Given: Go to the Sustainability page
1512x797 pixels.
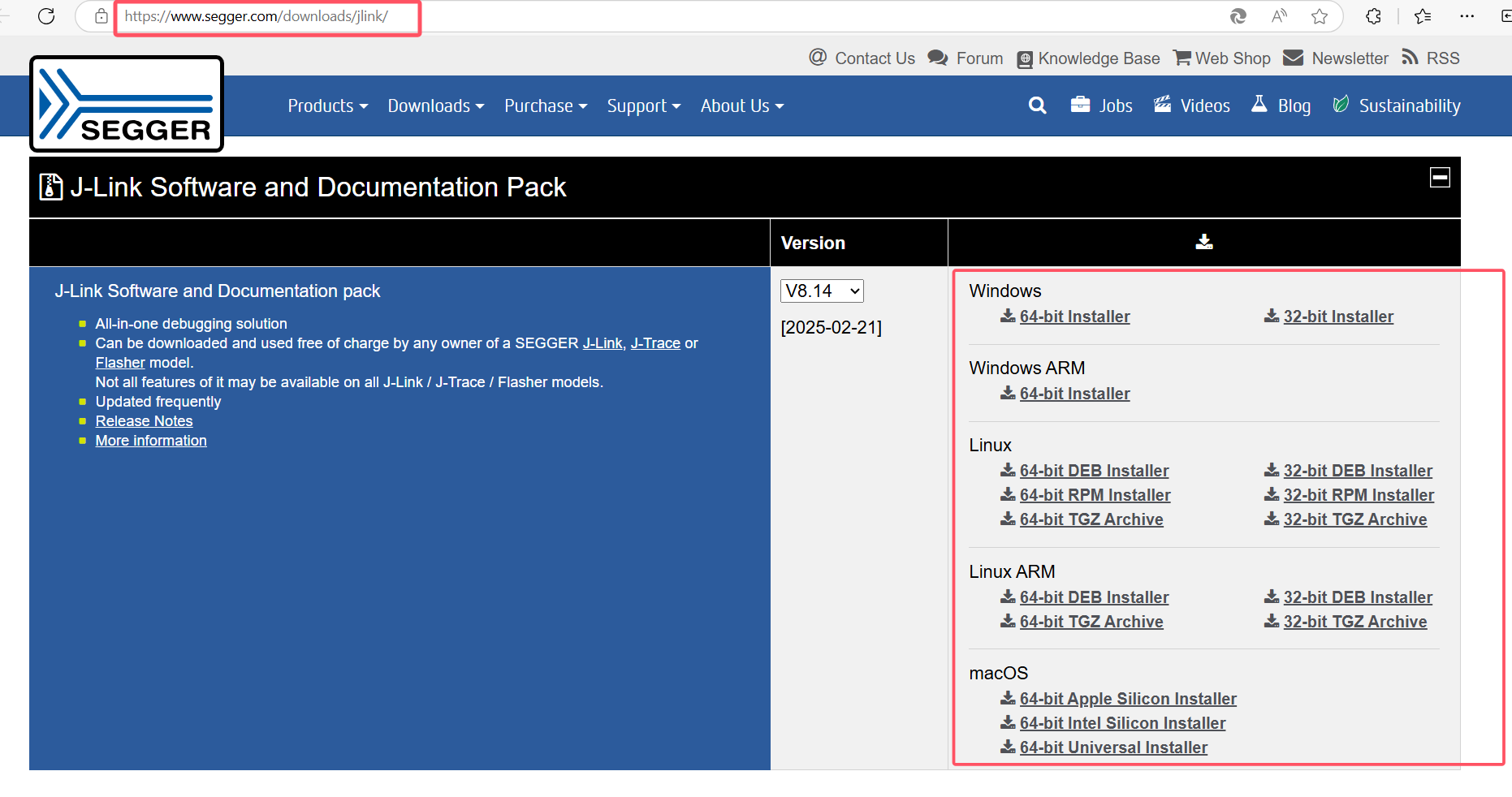Looking at the screenshot, I should click(x=1410, y=106).
